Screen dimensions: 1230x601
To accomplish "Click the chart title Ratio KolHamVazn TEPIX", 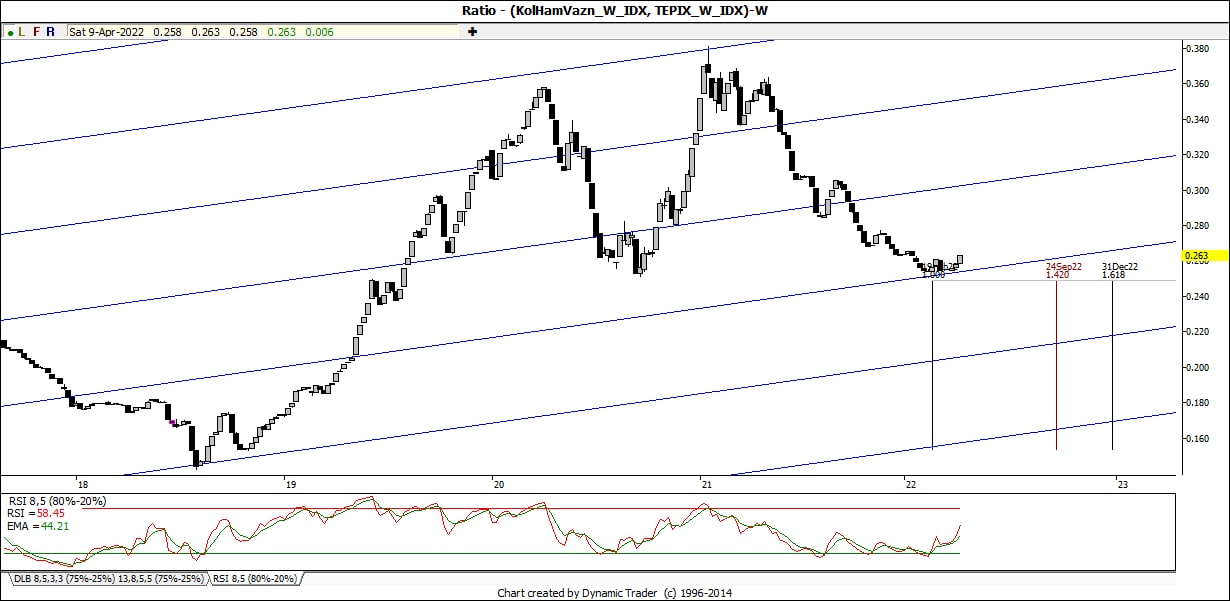I will coord(615,11).
